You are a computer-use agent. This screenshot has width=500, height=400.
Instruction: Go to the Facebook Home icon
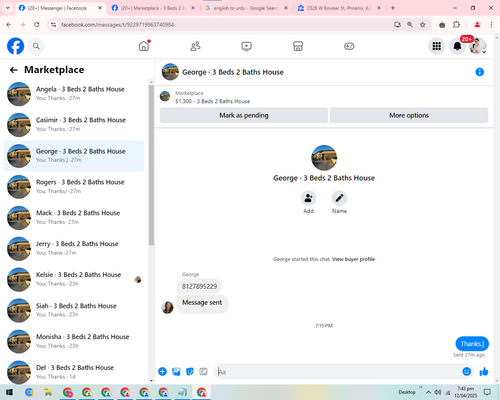(144, 46)
